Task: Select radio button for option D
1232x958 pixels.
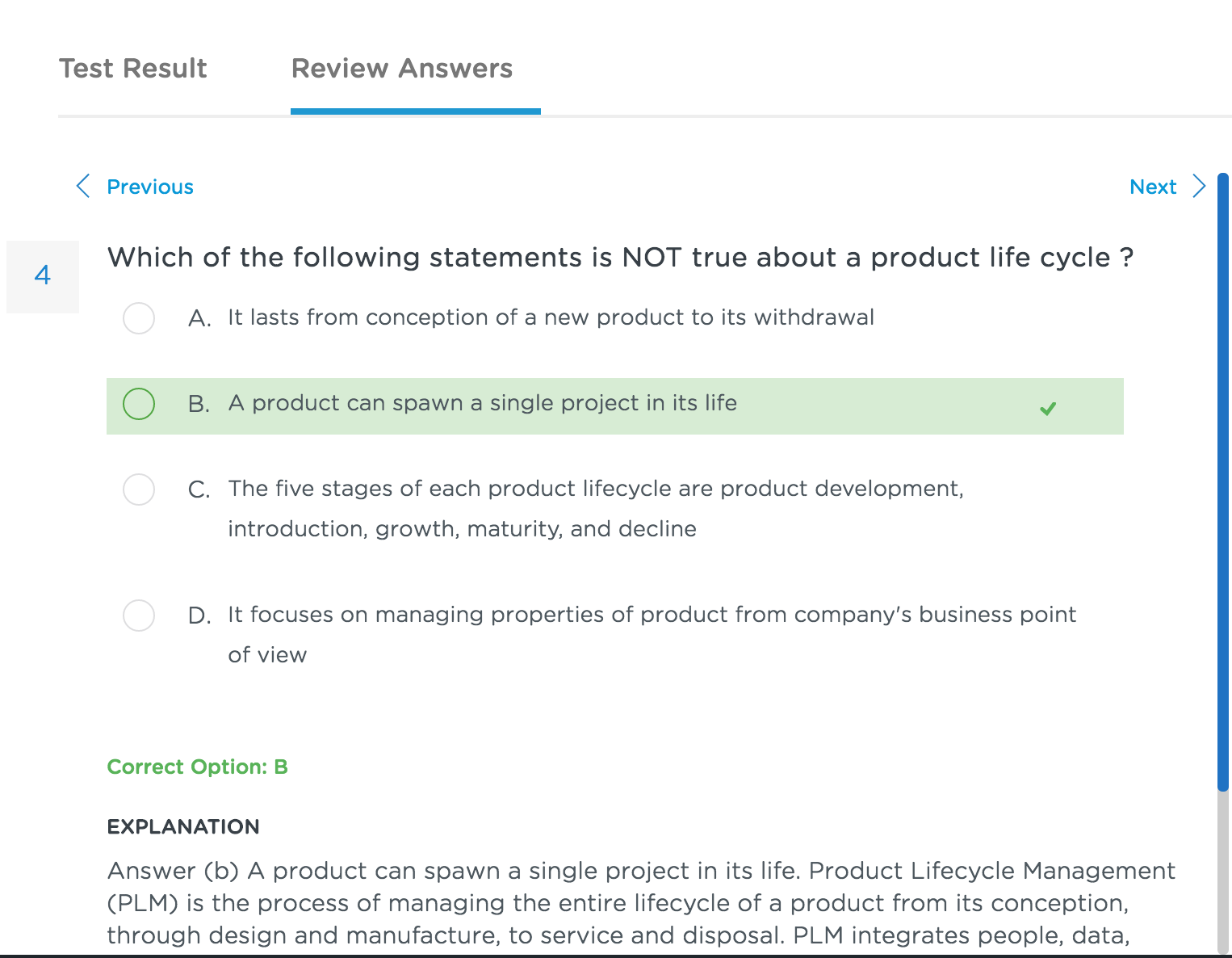Action: tap(139, 616)
